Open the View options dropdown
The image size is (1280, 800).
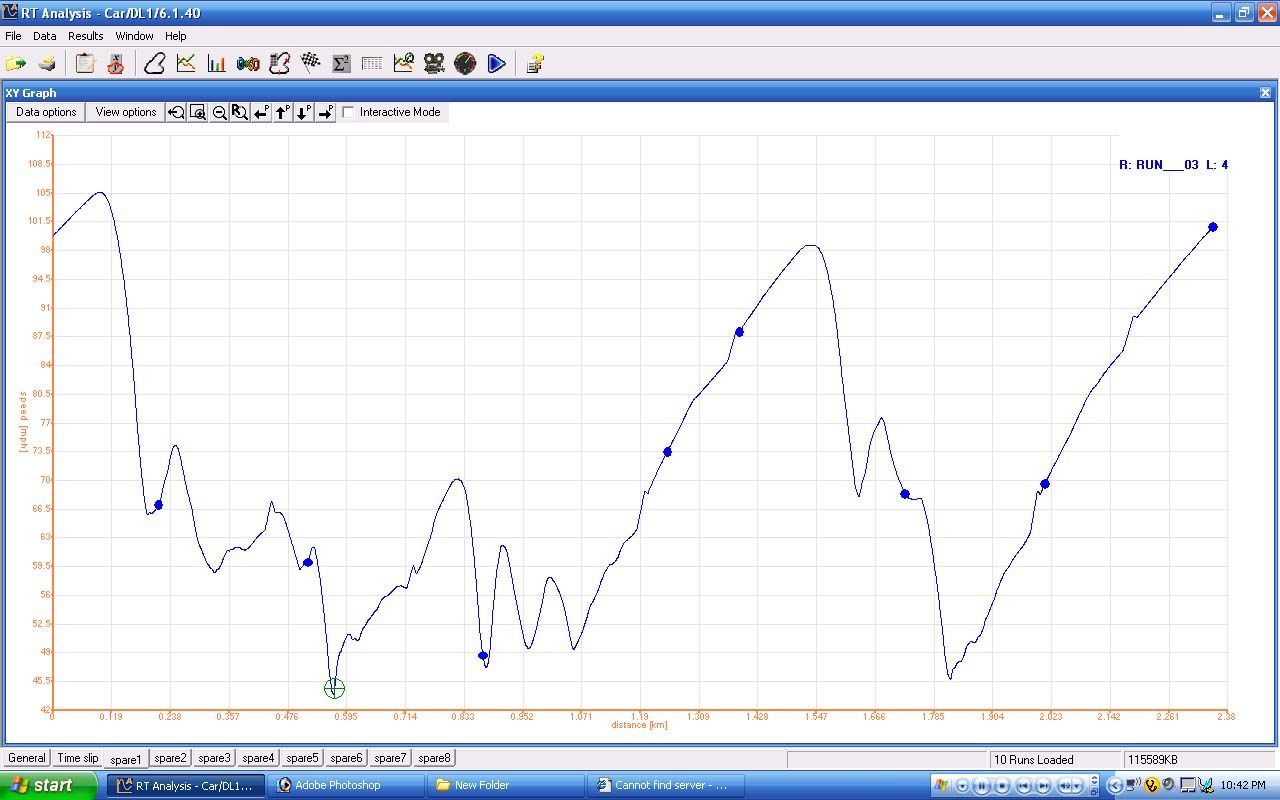coord(126,112)
